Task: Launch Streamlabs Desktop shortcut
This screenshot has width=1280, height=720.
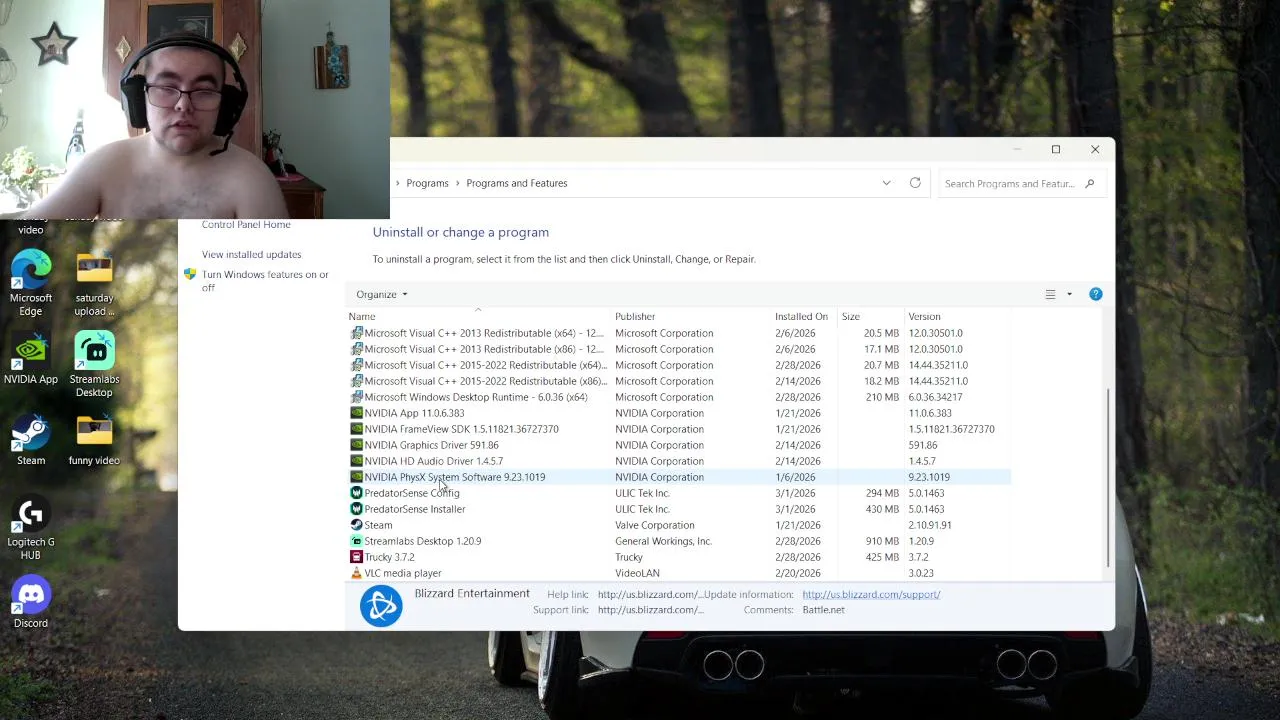Action: pyautogui.click(x=94, y=364)
